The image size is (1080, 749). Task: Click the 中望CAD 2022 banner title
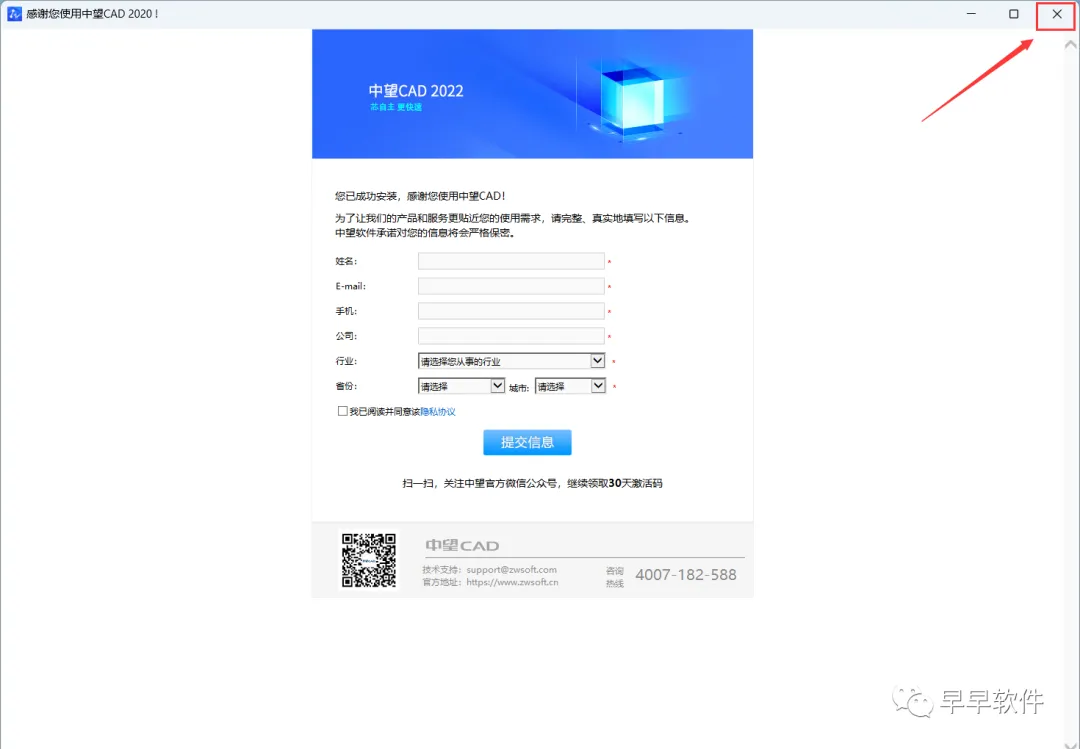coord(416,91)
